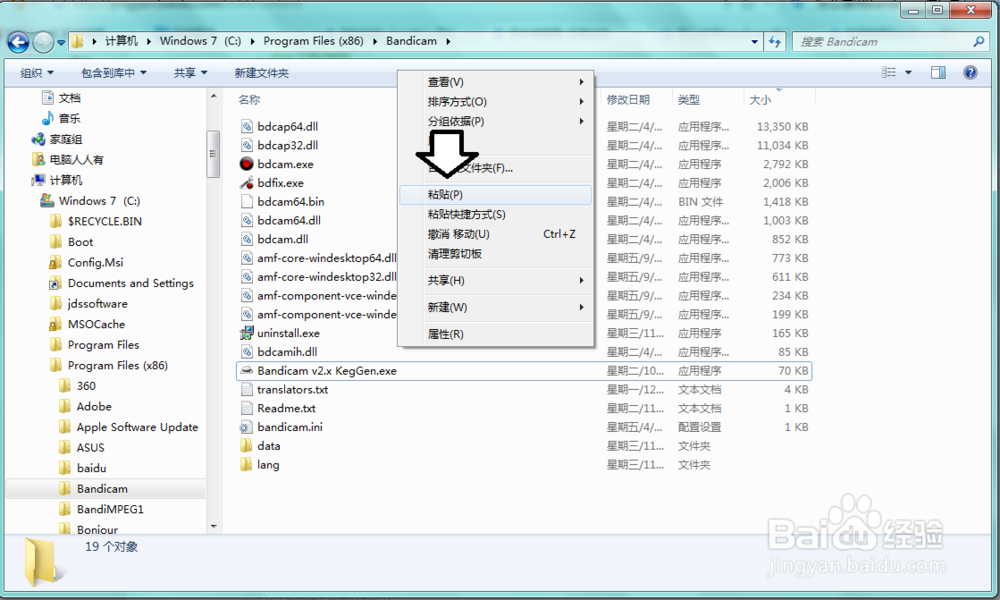Click the change view icon in toolbar

[x=889, y=72]
